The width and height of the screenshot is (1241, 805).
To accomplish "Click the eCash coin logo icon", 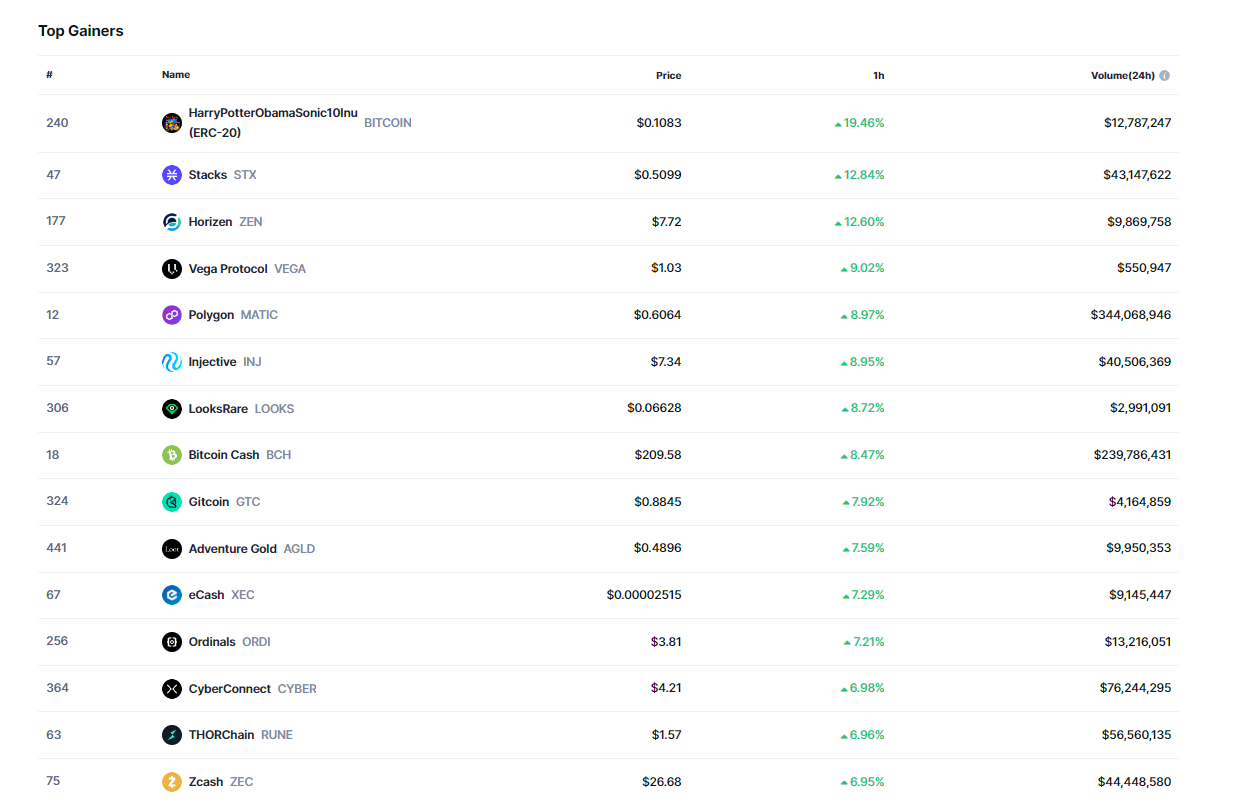I will pos(172,595).
